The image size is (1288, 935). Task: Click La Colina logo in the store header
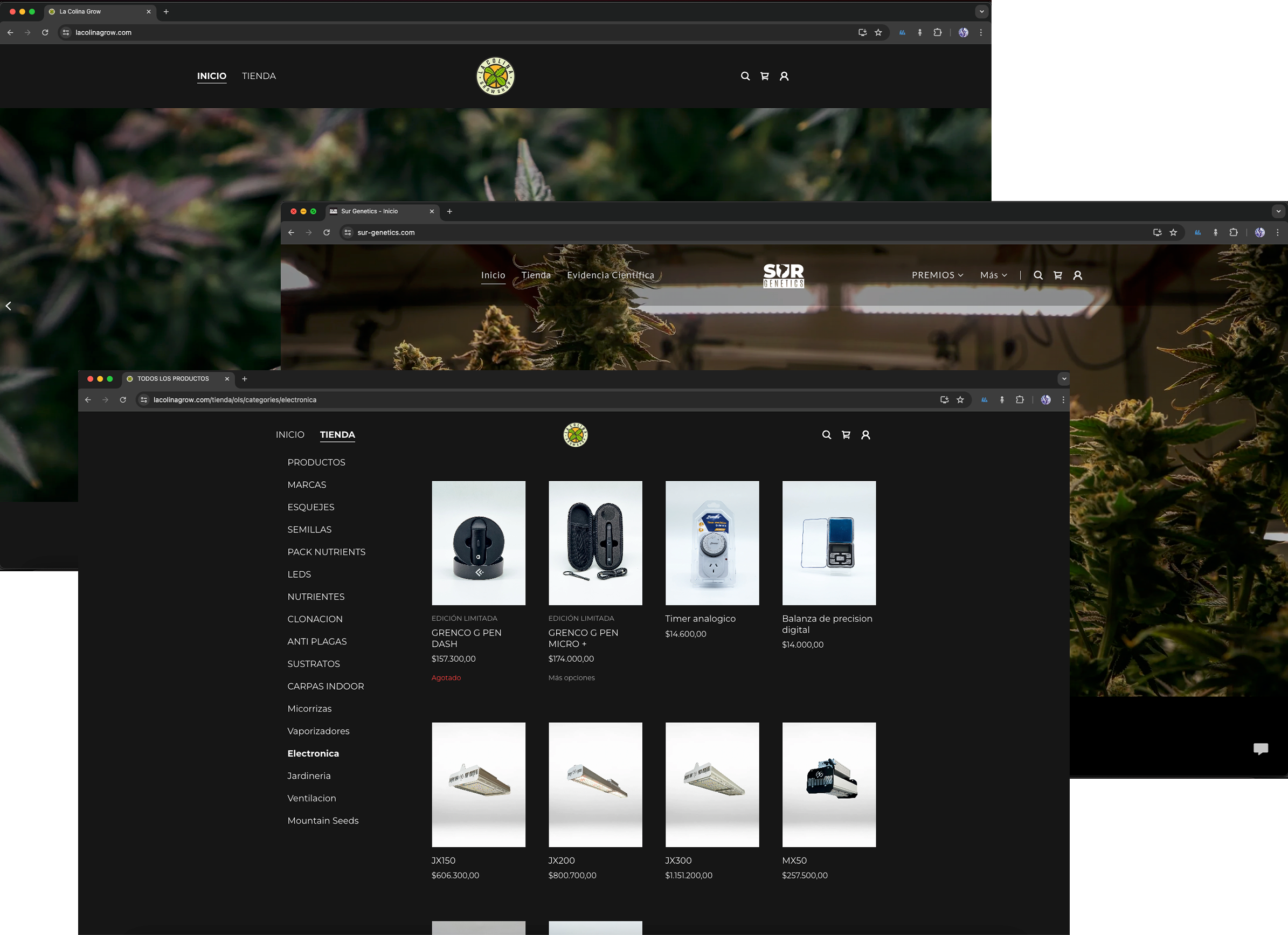[x=575, y=434]
